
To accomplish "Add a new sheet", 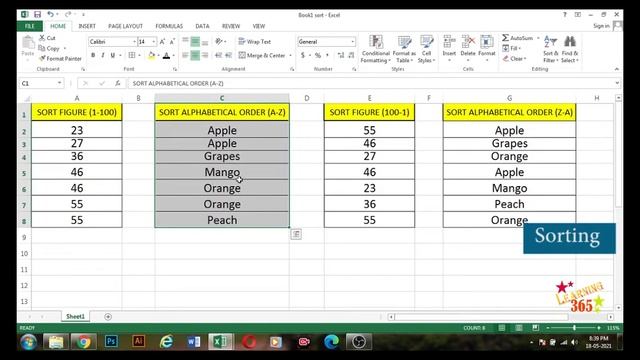I will 108,317.
